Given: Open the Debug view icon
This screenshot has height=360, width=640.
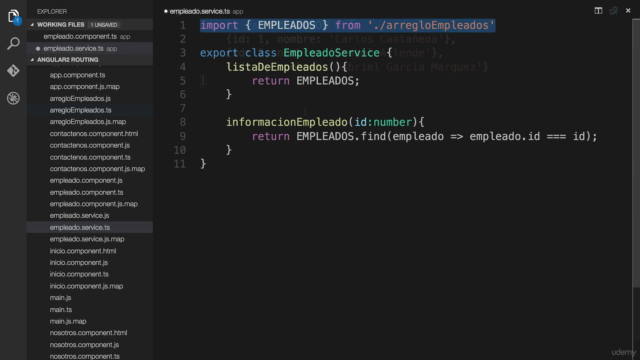Looking at the screenshot, I should coord(13,98).
